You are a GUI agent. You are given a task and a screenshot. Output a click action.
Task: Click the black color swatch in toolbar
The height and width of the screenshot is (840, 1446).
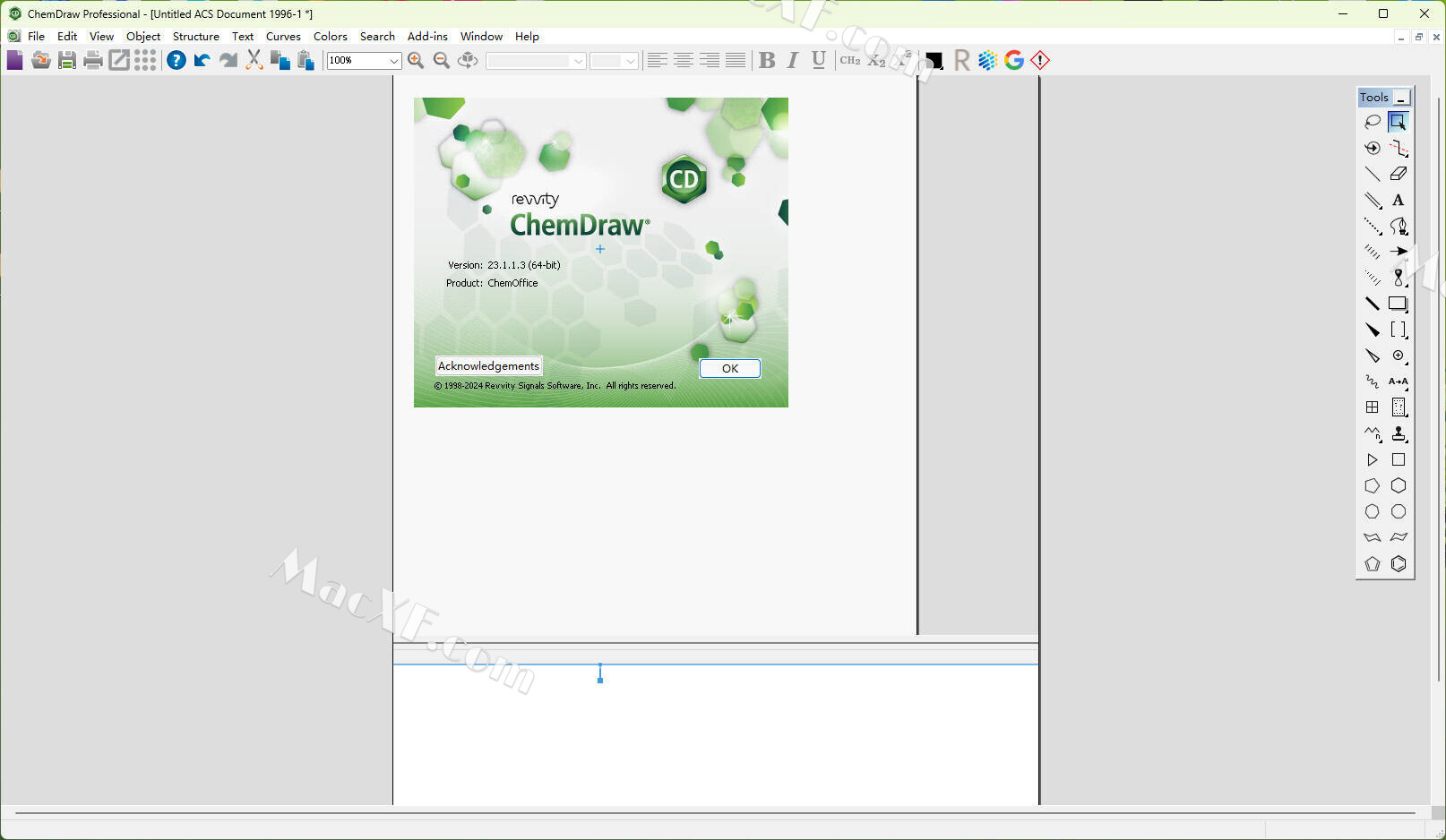pyautogui.click(x=934, y=60)
